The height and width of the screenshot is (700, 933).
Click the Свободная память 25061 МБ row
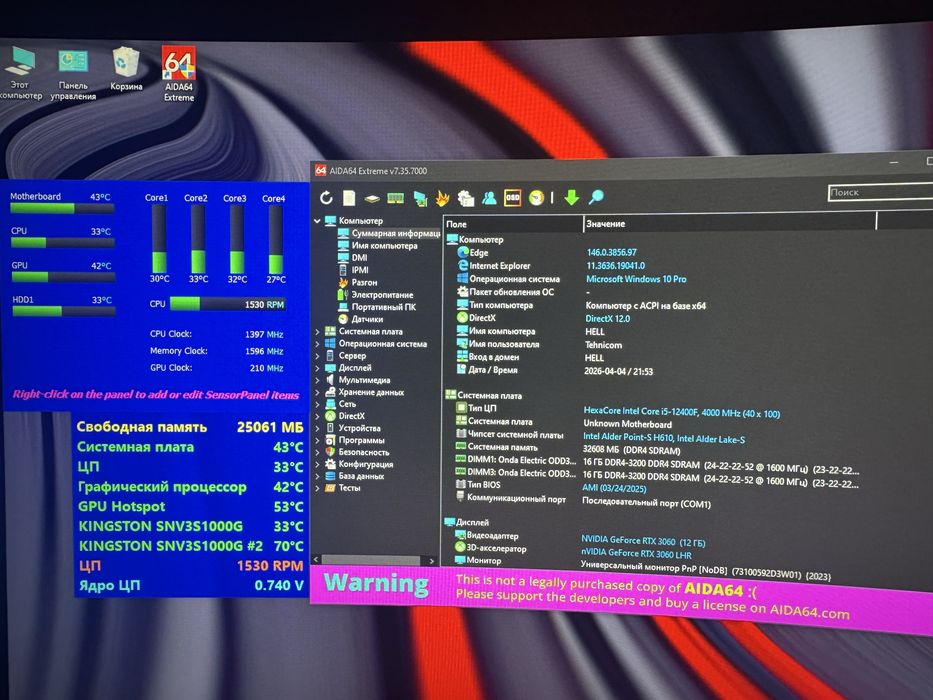(190, 427)
